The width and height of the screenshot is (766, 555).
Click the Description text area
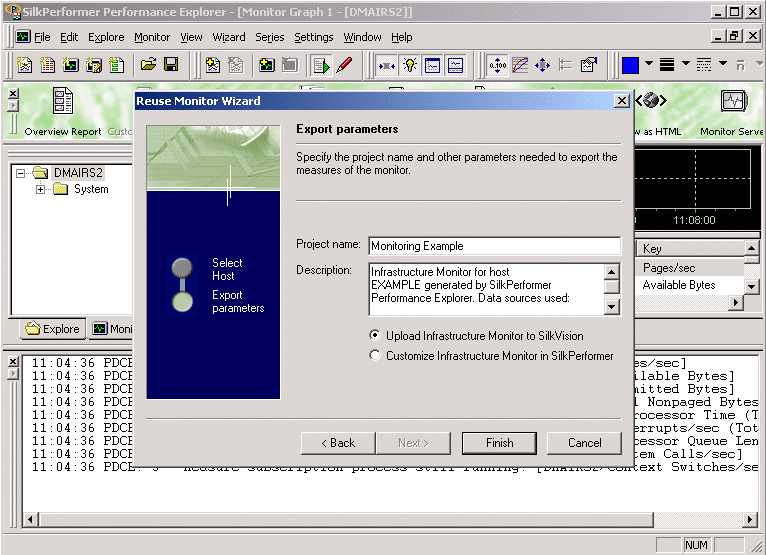[487, 289]
